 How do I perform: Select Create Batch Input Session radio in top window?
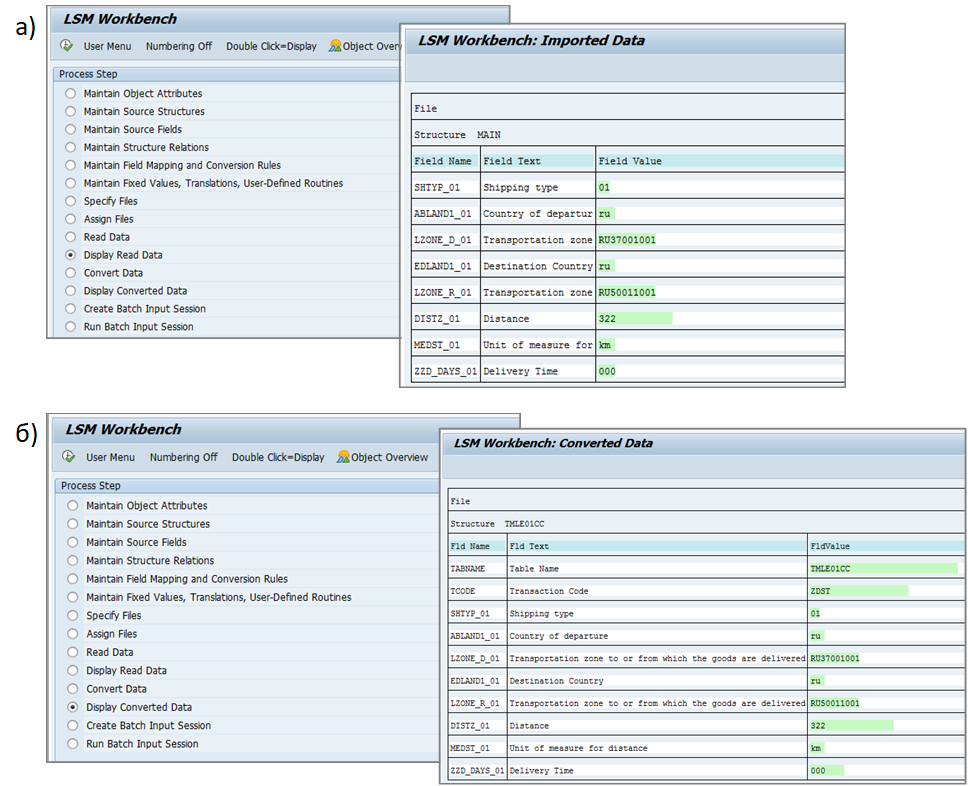click(x=70, y=308)
